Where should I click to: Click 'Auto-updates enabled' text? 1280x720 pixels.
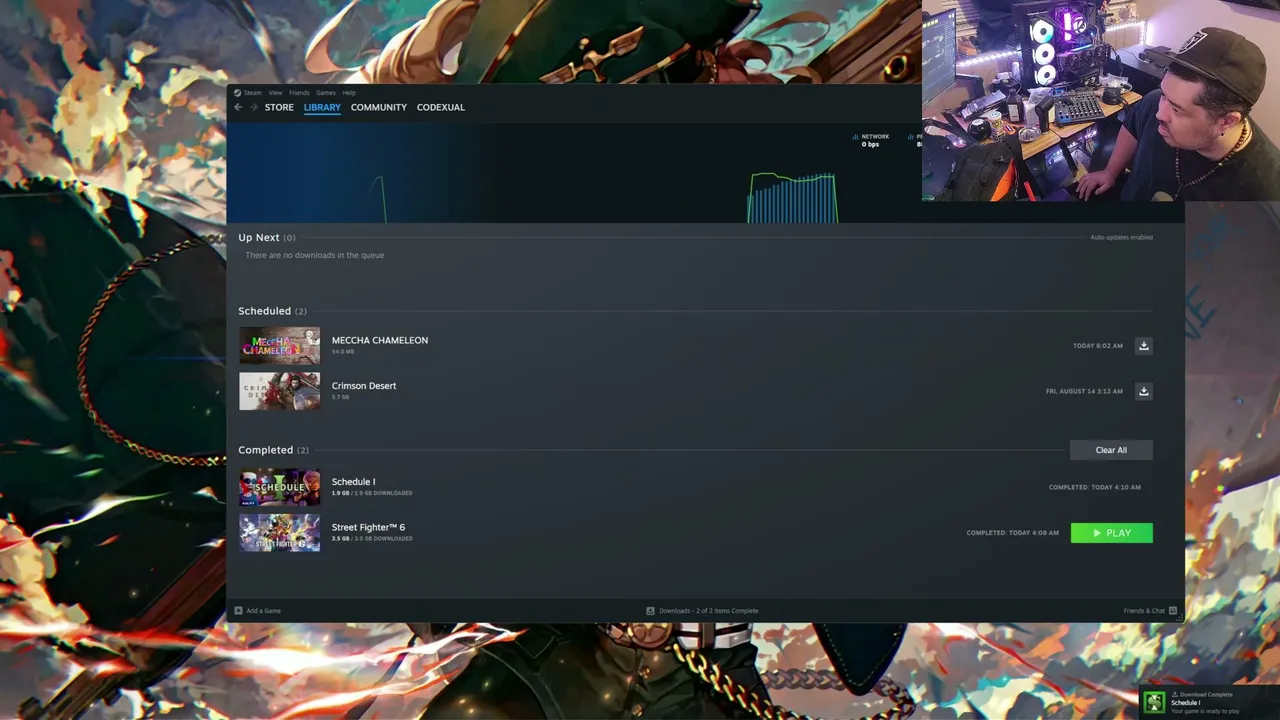coord(1121,237)
